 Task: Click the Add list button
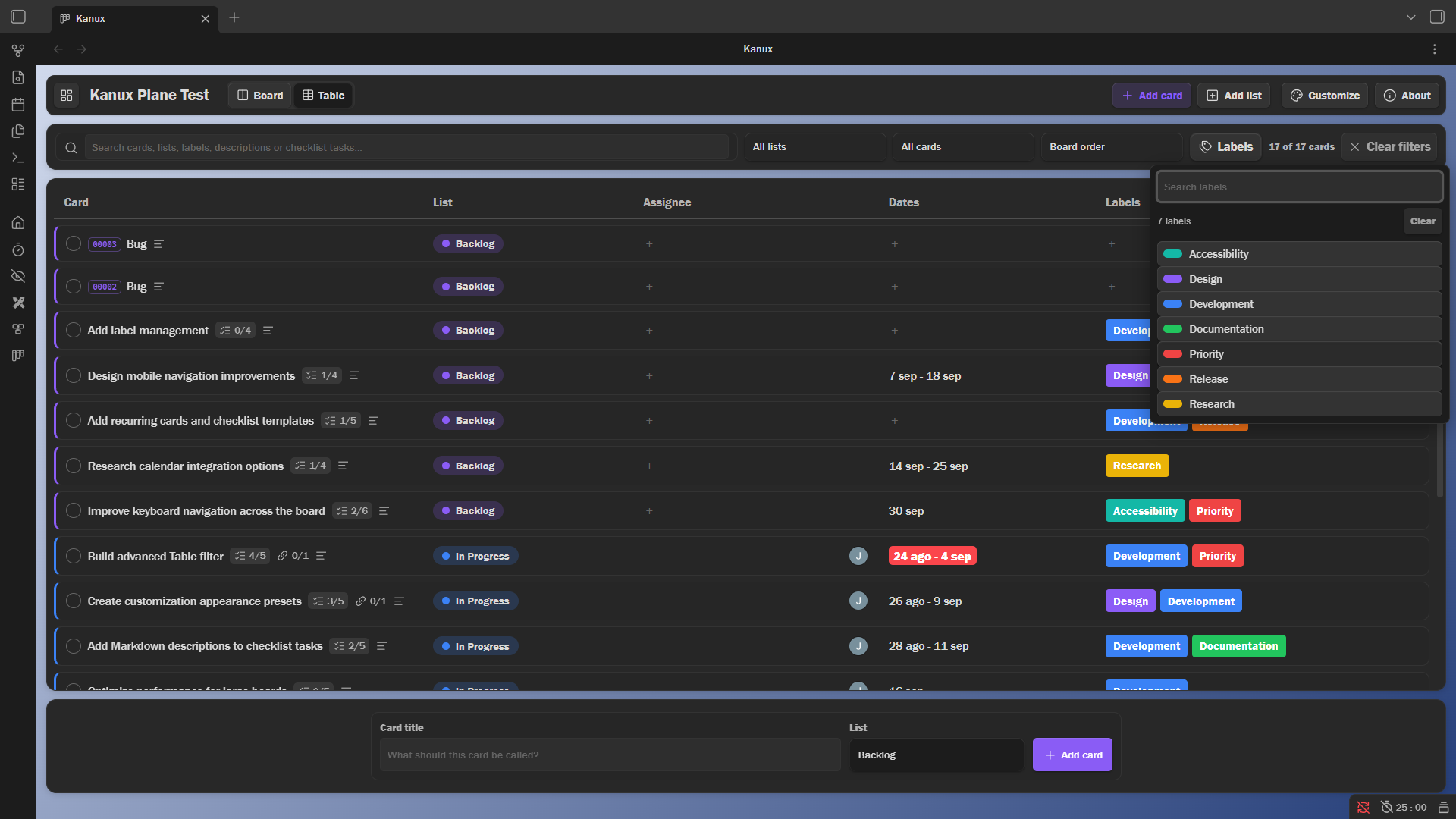coord(1234,96)
